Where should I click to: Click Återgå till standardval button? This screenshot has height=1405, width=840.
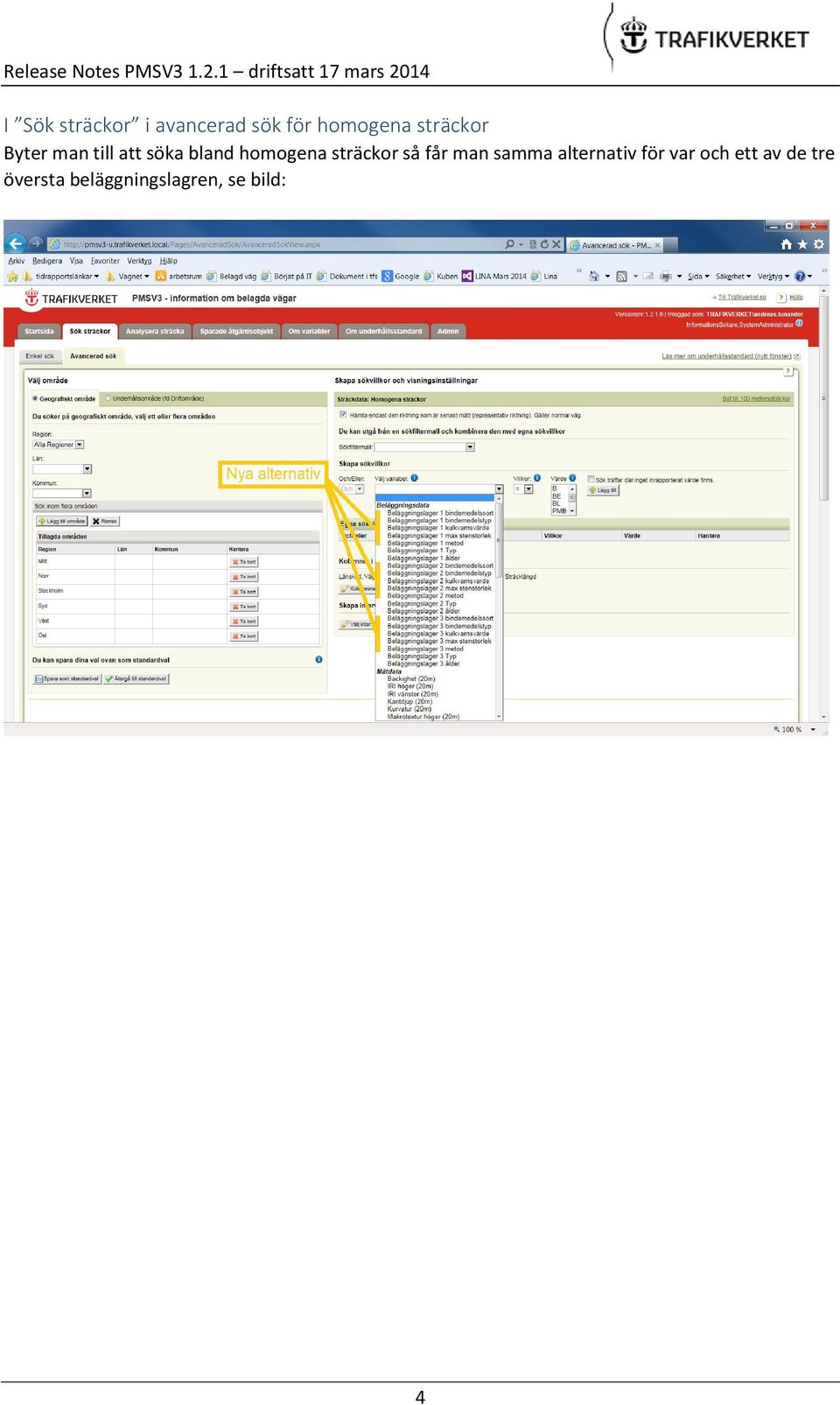pos(136,678)
